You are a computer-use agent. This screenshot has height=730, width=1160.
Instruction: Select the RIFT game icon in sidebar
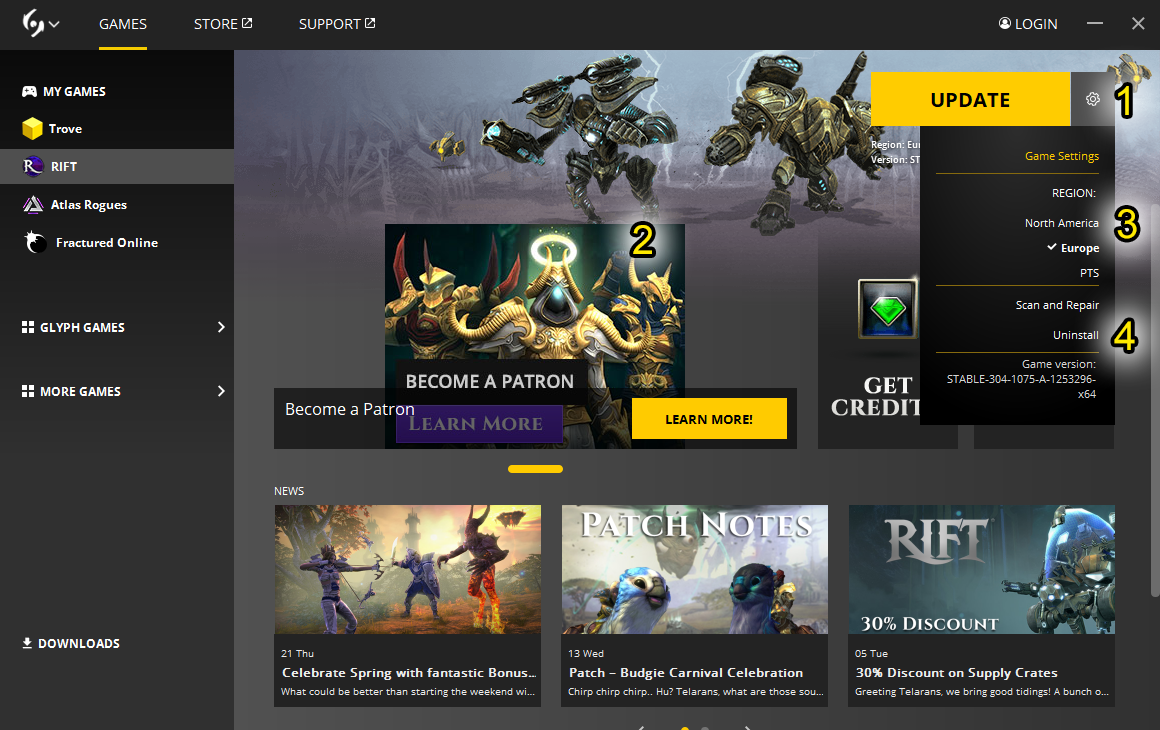[32, 166]
